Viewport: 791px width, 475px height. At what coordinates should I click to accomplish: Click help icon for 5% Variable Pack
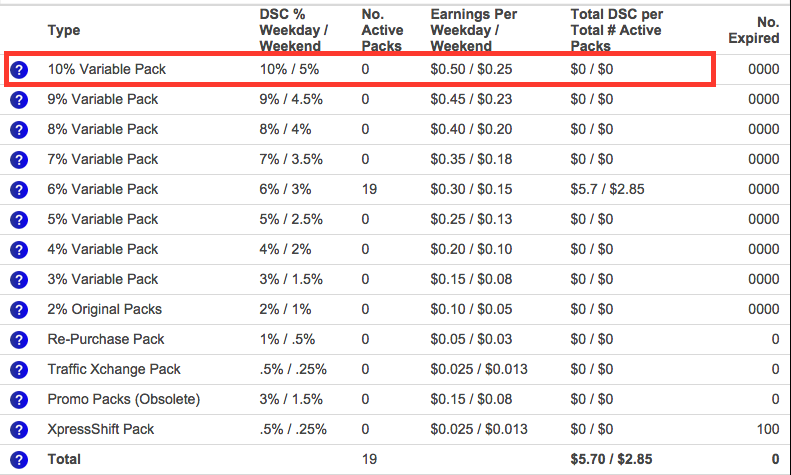pyautogui.click(x=18, y=220)
